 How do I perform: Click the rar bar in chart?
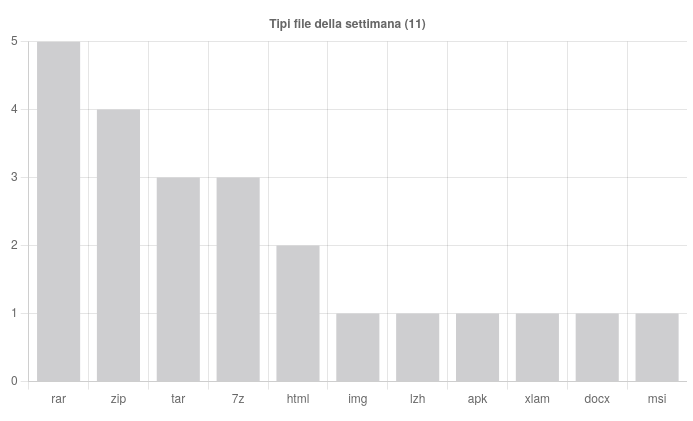point(58,211)
